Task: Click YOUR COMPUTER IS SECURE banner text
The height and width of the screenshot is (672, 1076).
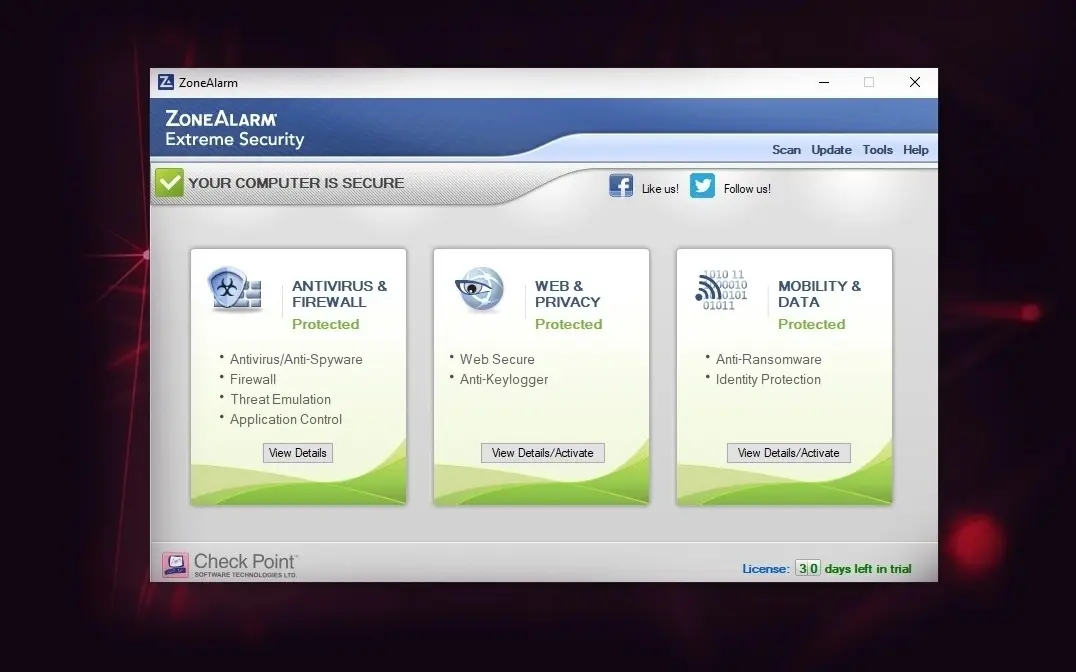Action: [296, 183]
